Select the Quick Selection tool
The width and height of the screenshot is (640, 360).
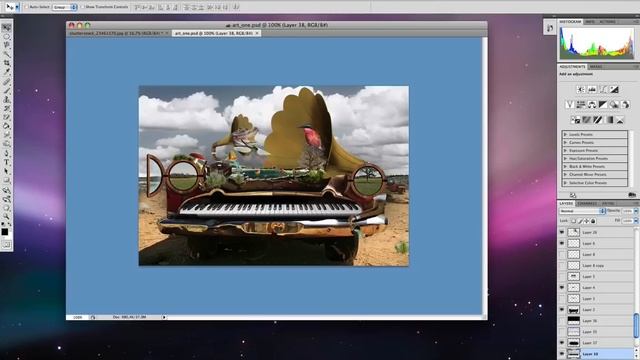[x=7, y=54]
